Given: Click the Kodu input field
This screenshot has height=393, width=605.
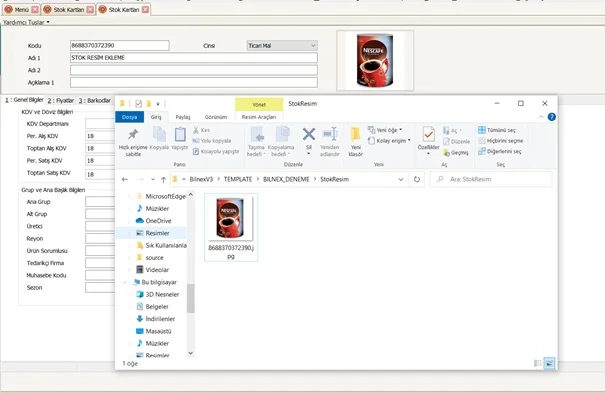Looking at the screenshot, I should point(120,46).
